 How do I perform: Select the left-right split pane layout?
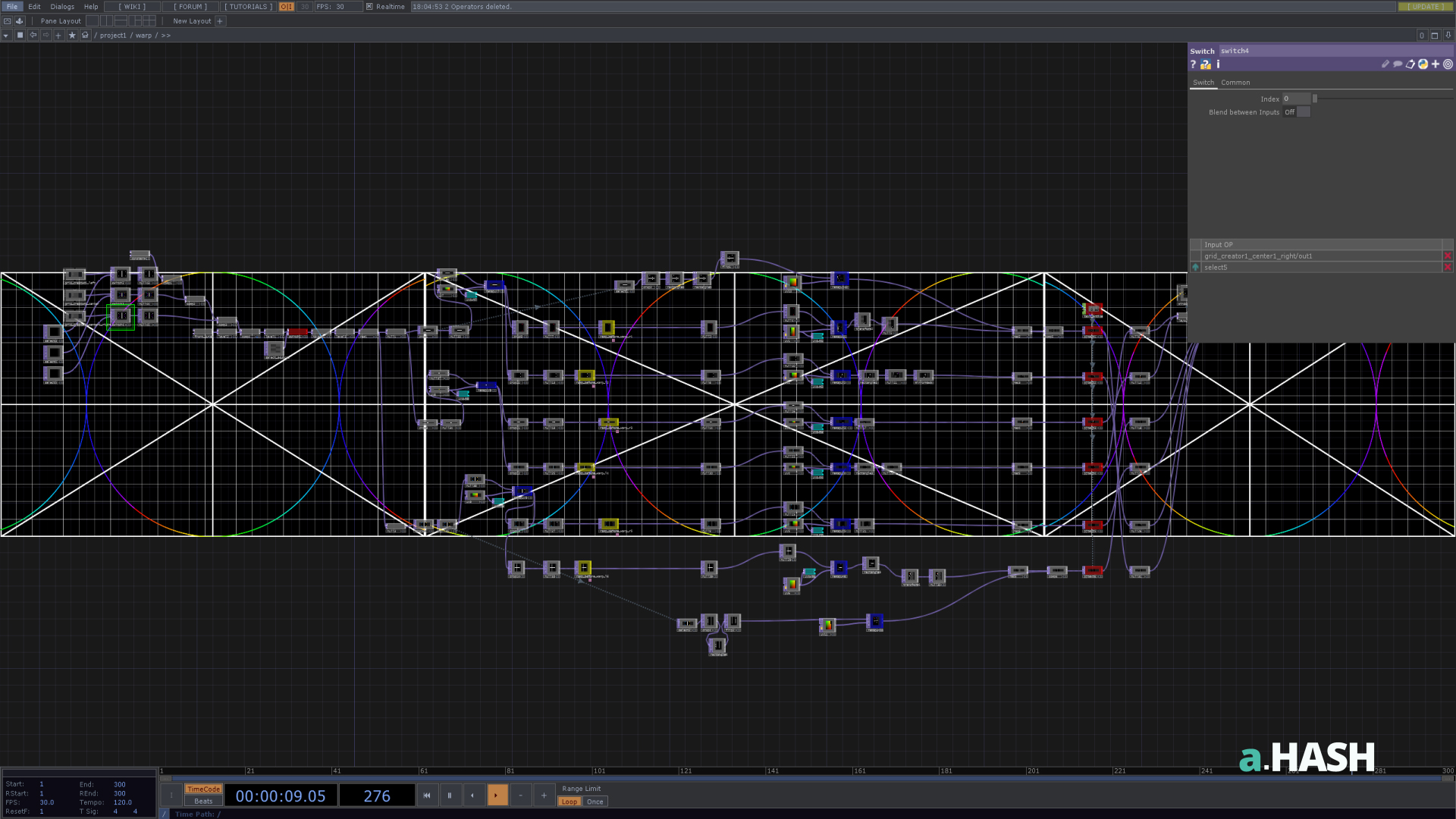tap(107, 21)
